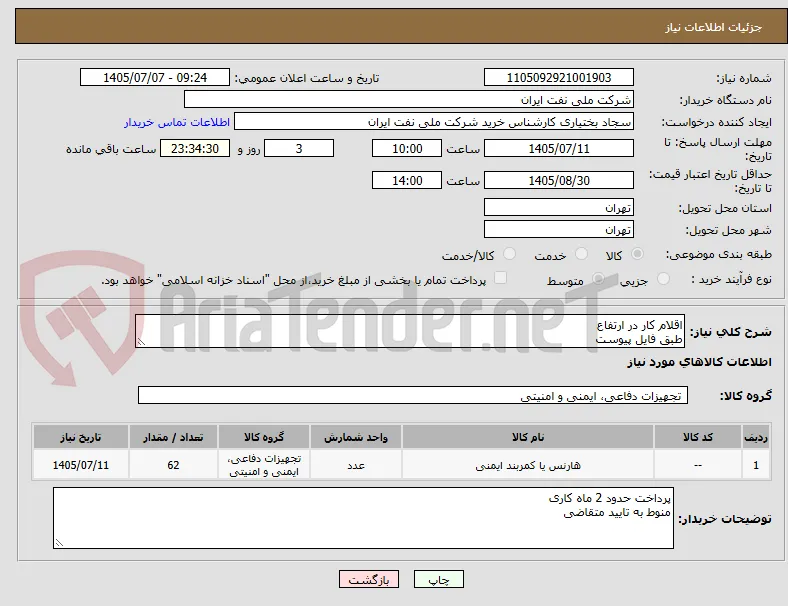This screenshot has height=606, width=788.
Task: Click the table group cell تجهیزات دفاعی، ایمنی و امنیتی
Action: tap(264, 465)
